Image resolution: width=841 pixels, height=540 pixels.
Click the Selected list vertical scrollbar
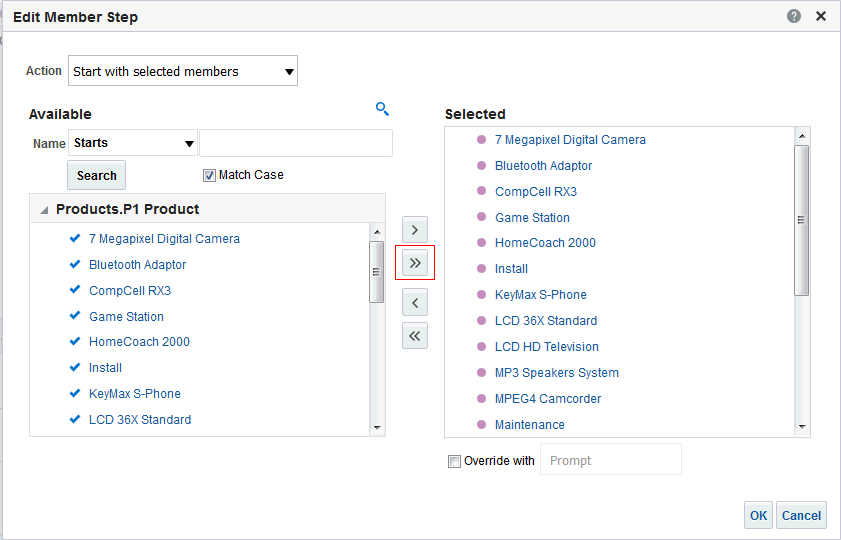click(801, 220)
